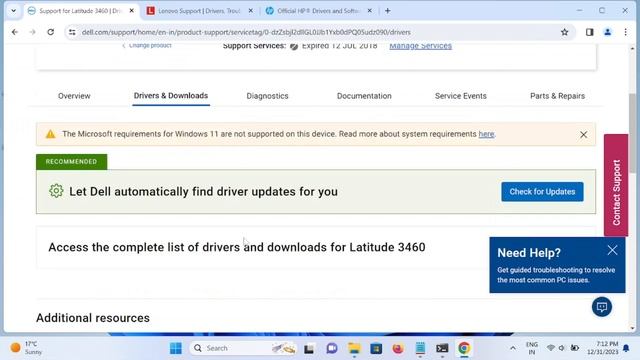Show hidden system tray icons
Screen dimensions: 640x360
(513, 348)
